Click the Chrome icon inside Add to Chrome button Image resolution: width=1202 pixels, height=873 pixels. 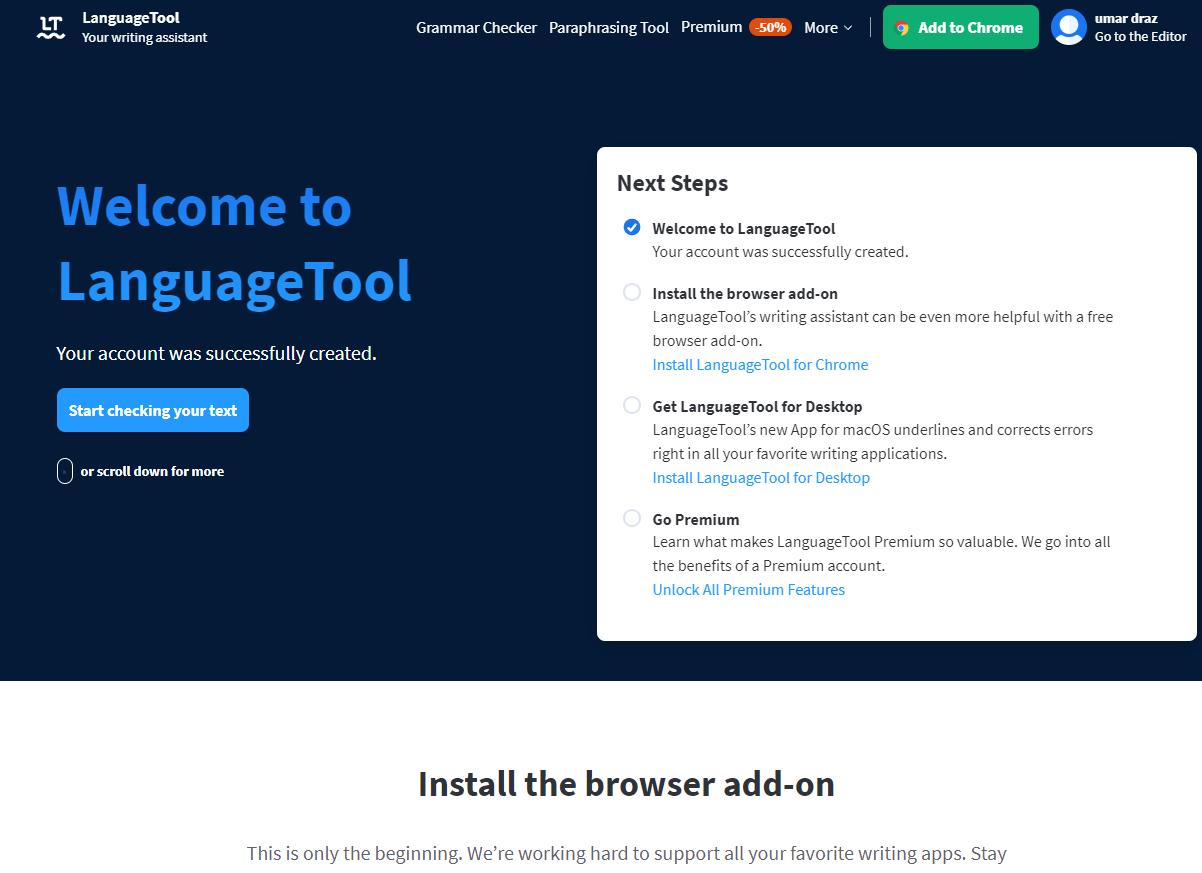(x=905, y=27)
